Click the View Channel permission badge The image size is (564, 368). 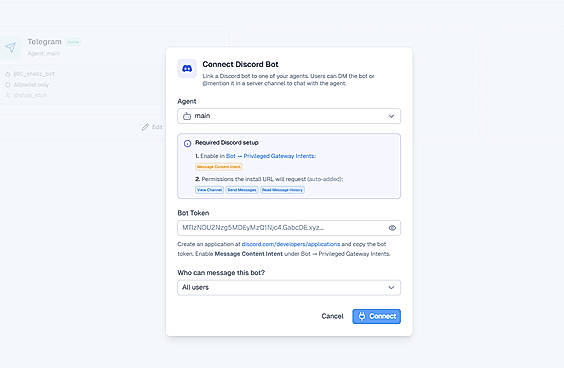[209, 190]
